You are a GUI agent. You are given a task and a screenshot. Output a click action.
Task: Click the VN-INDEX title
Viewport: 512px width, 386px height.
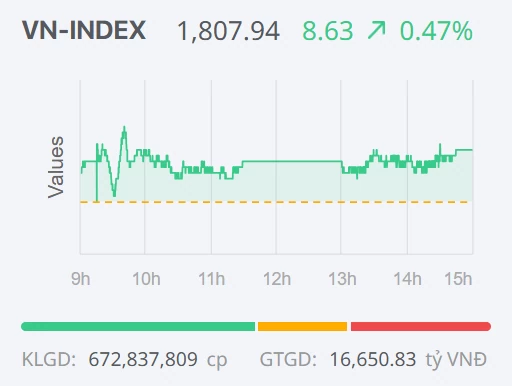[84, 30]
